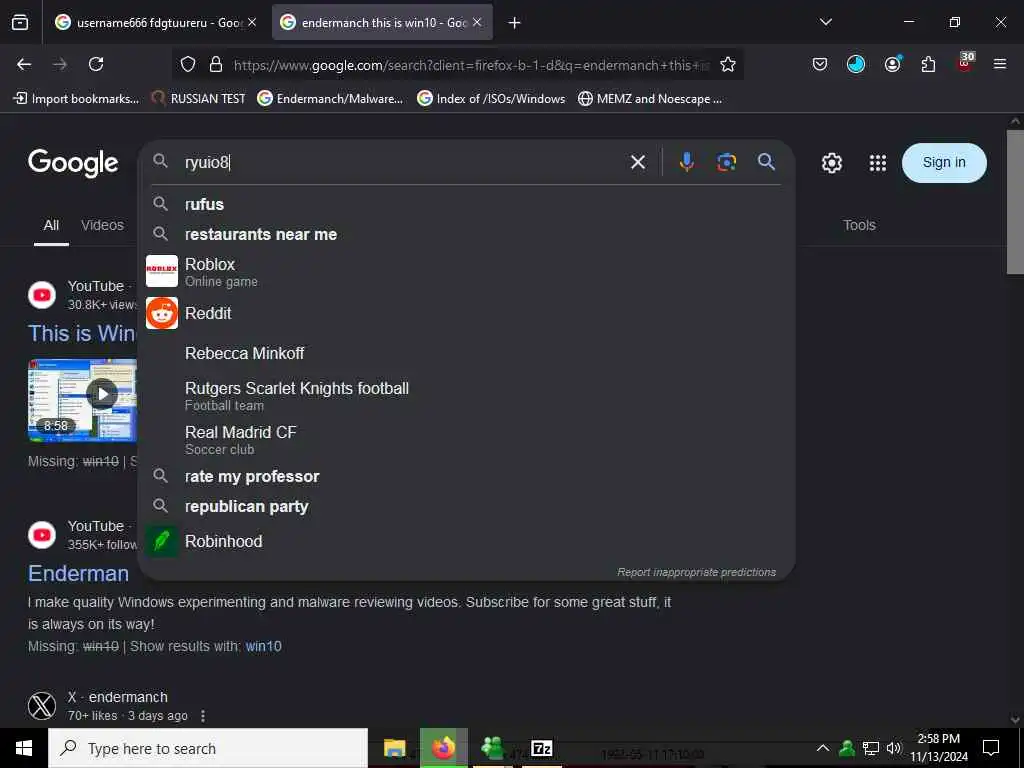Reload the page with refresh icon
Image resolution: width=1024 pixels, height=768 pixels.
pyautogui.click(x=96, y=64)
